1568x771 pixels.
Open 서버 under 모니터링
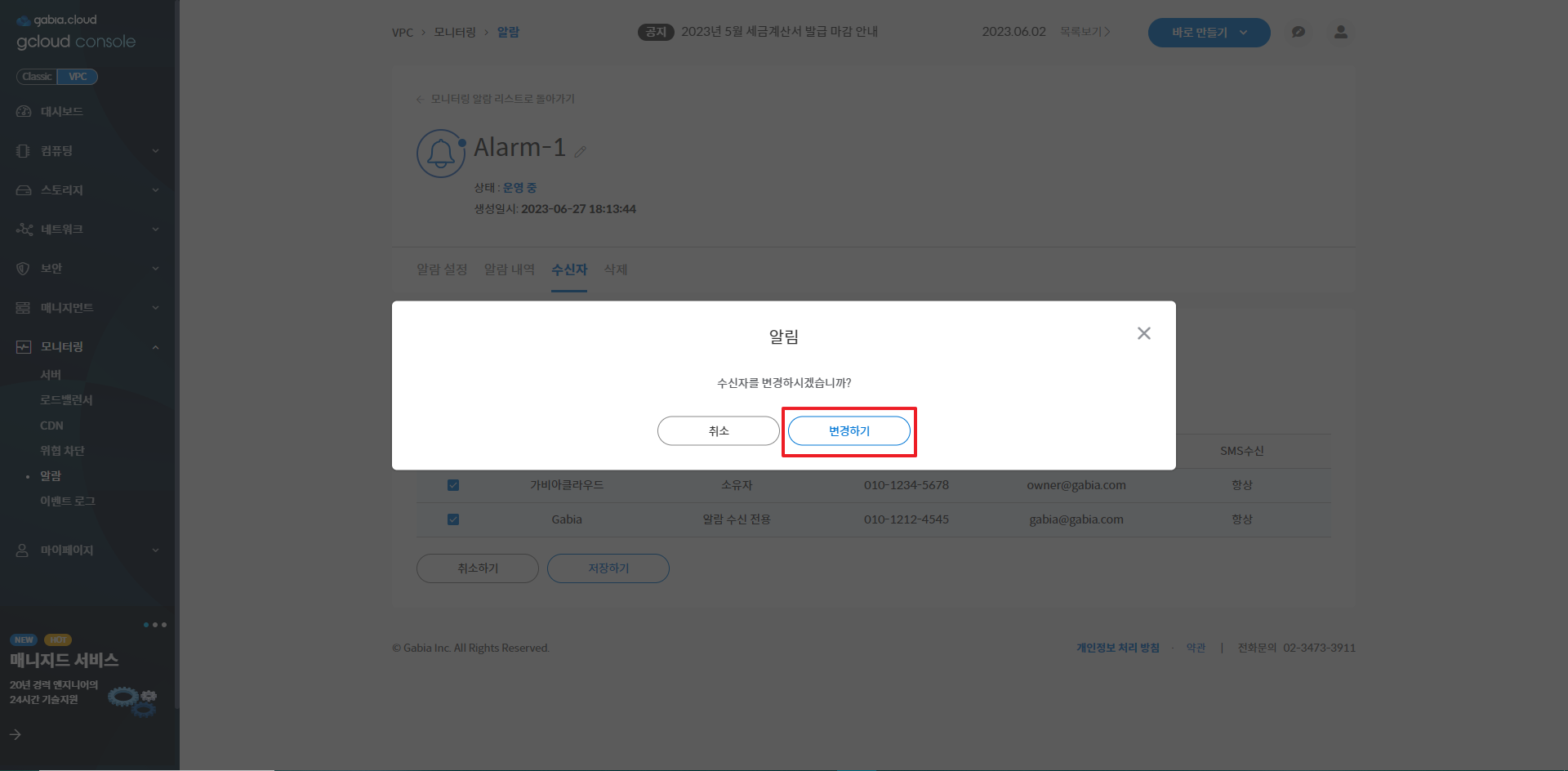tap(51, 374)
